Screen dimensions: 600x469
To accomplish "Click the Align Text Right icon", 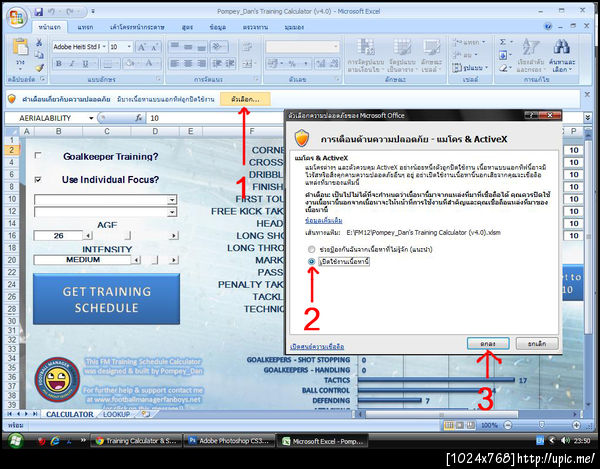I will pos(201,63).
